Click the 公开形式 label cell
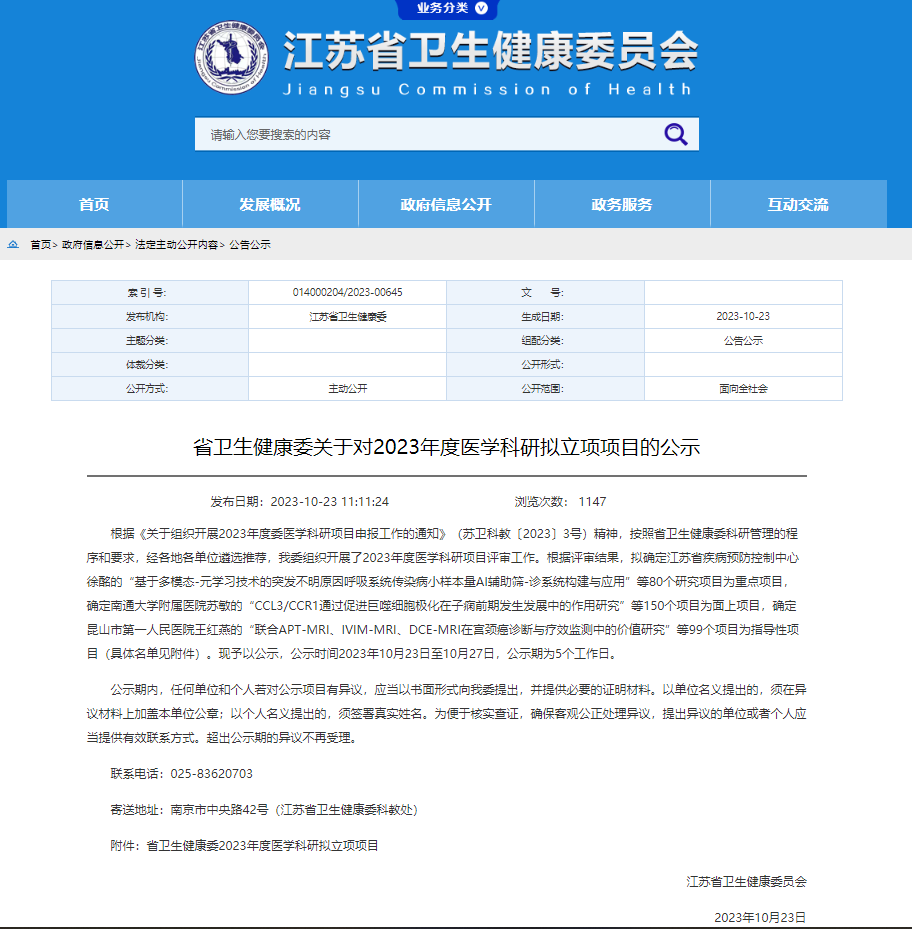 click(x=545, y=364)
